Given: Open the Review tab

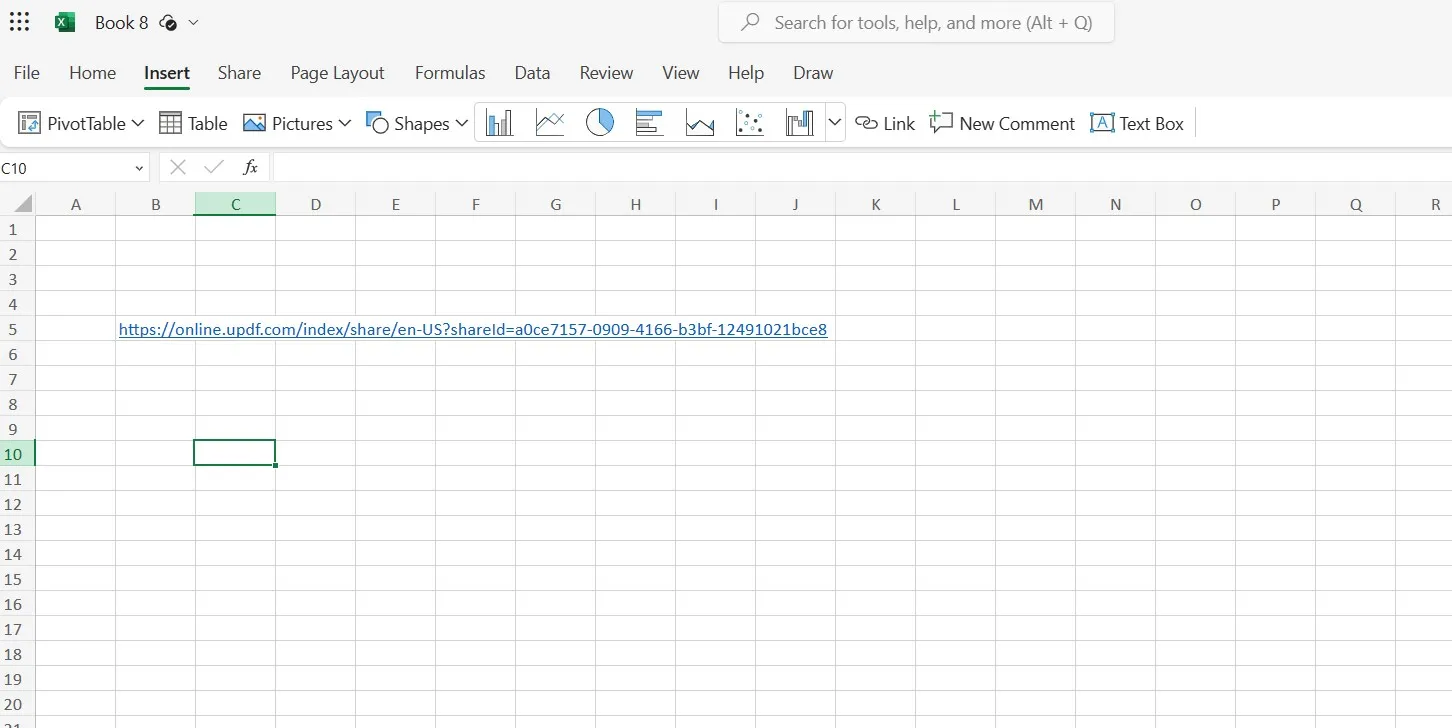Looking at the screenshot, I should click(606, 73).
